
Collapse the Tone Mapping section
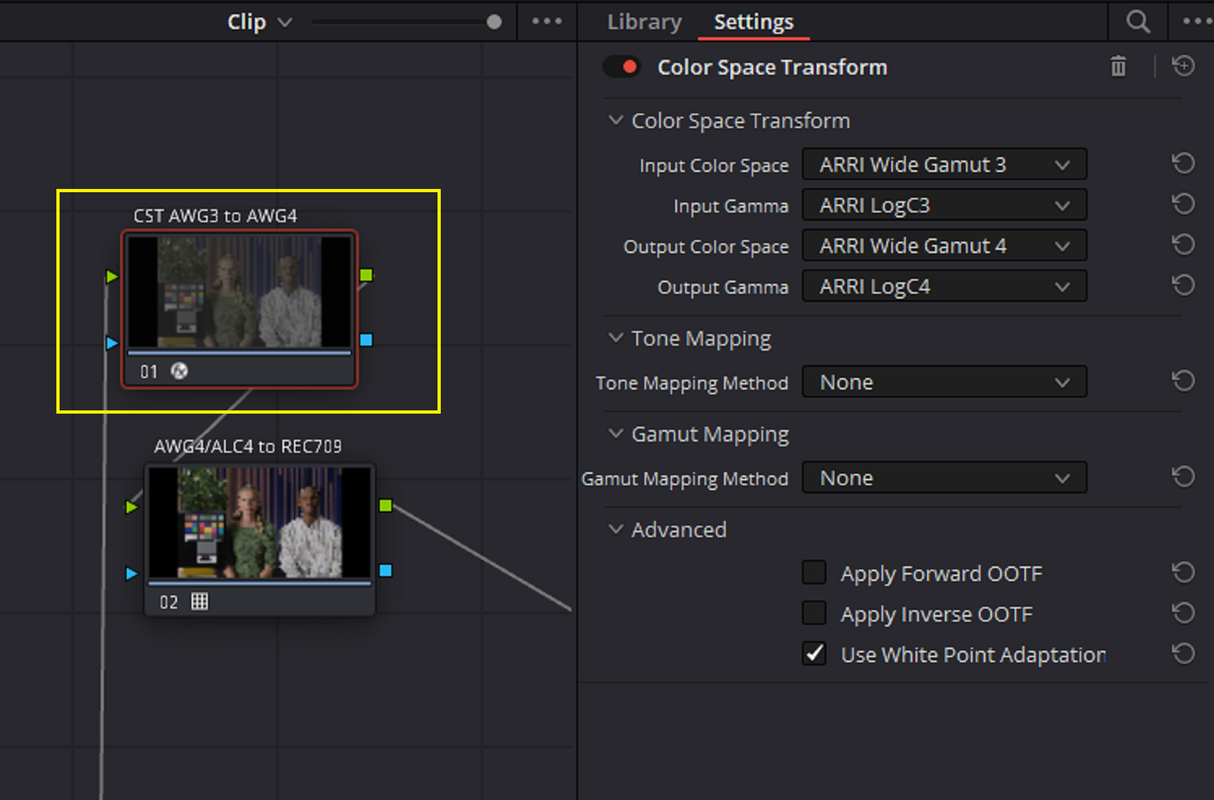615,338
